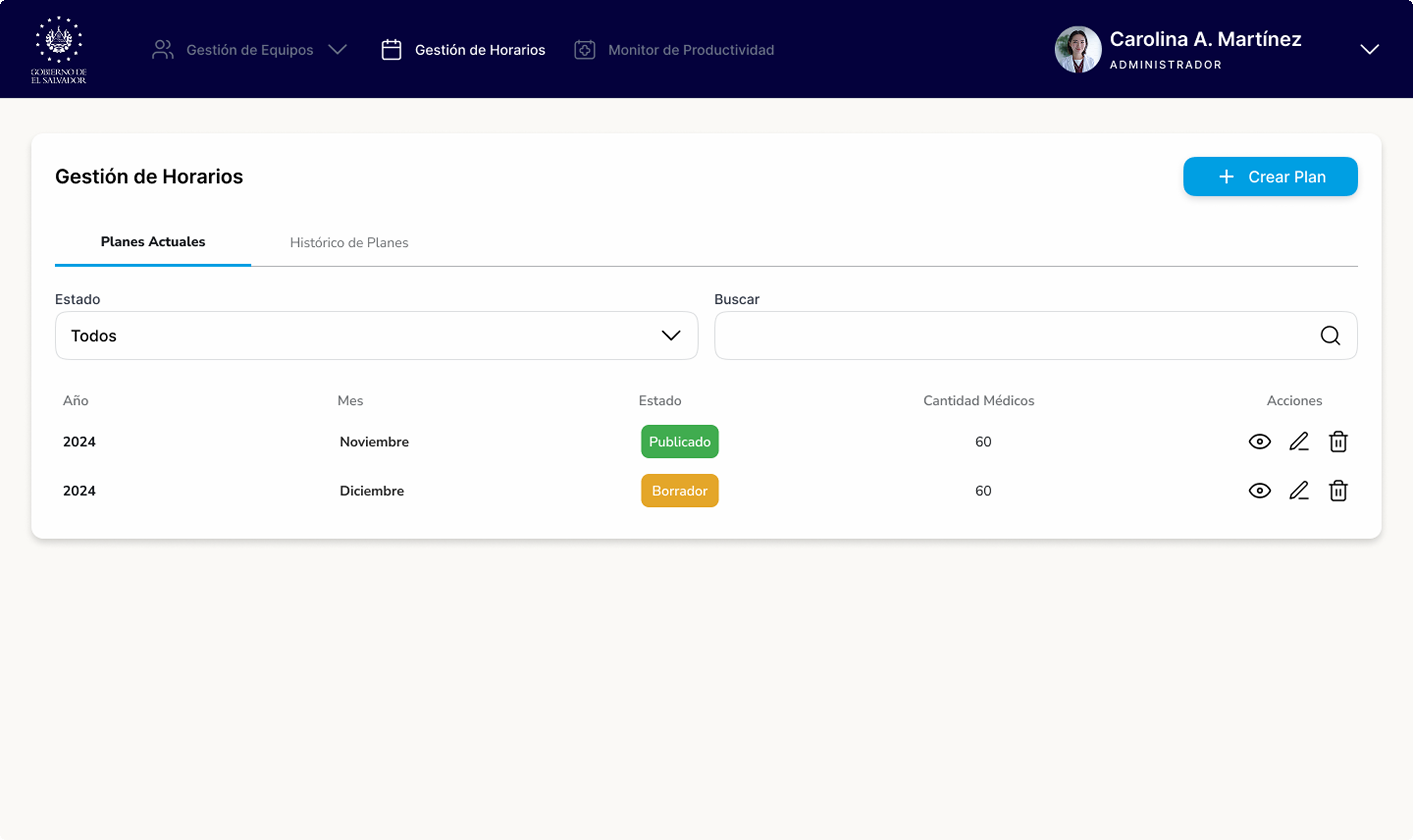Open the user account menu chevron

click(1370, 49)
